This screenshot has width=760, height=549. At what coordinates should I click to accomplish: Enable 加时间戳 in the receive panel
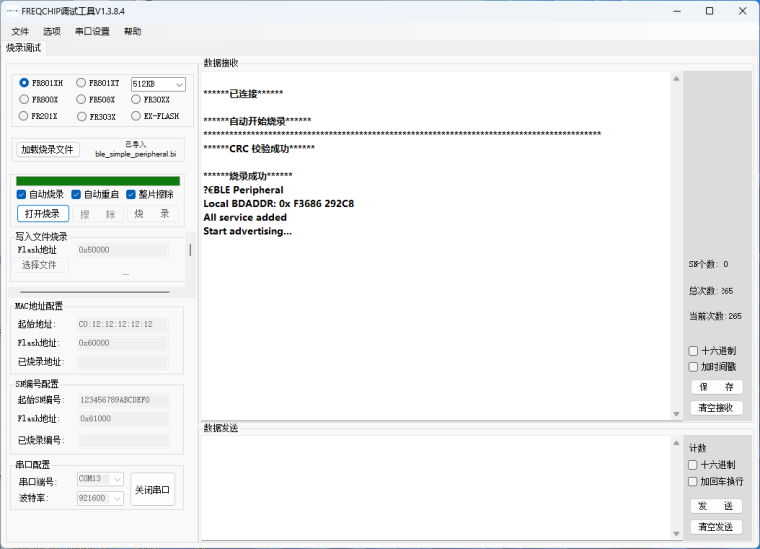(694, 367)
